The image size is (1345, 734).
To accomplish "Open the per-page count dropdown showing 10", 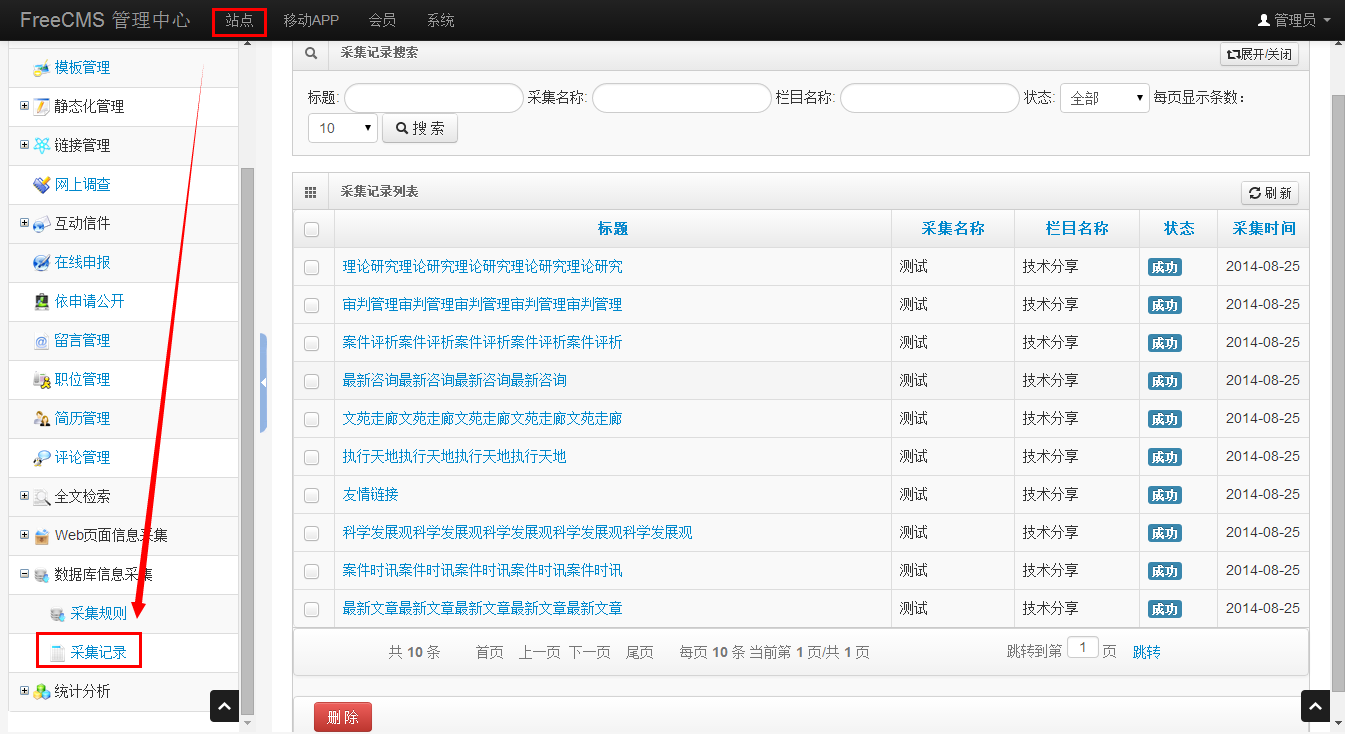I will pyautogui.click(x=343, y=128).
